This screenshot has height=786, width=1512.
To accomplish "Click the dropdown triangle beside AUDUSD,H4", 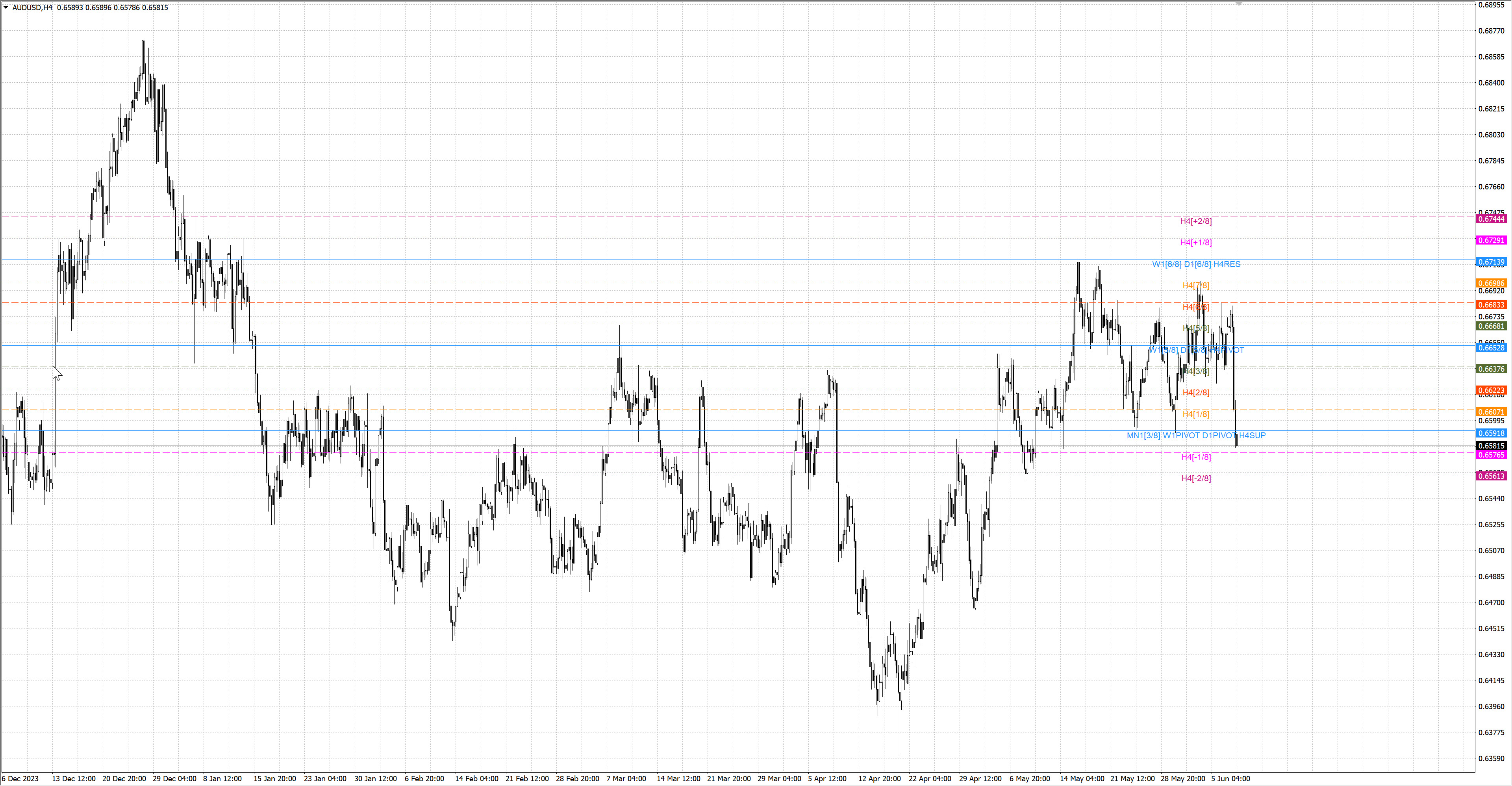I will (x=6, y=7).
